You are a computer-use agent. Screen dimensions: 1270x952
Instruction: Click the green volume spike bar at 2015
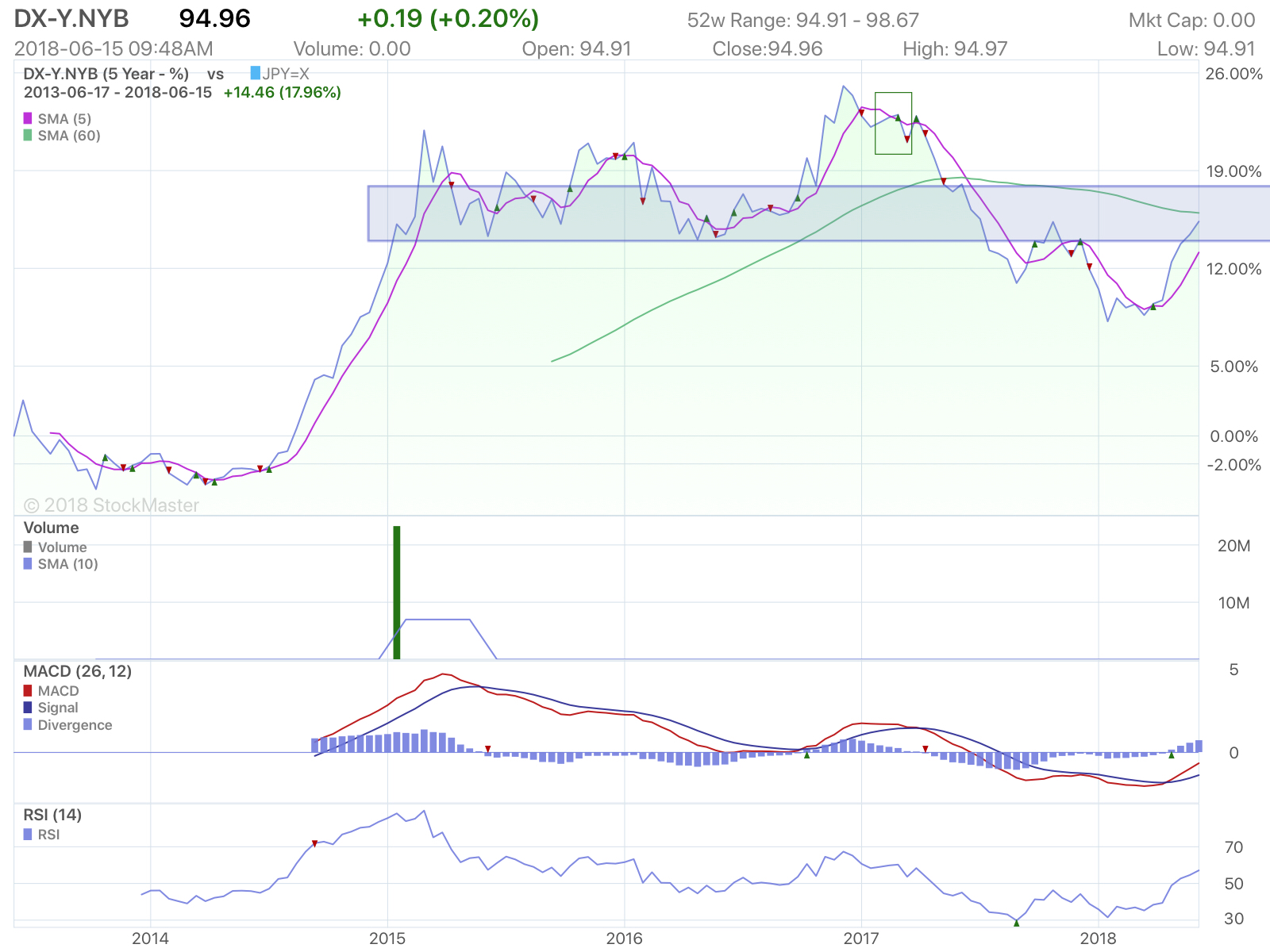[397, 592]
